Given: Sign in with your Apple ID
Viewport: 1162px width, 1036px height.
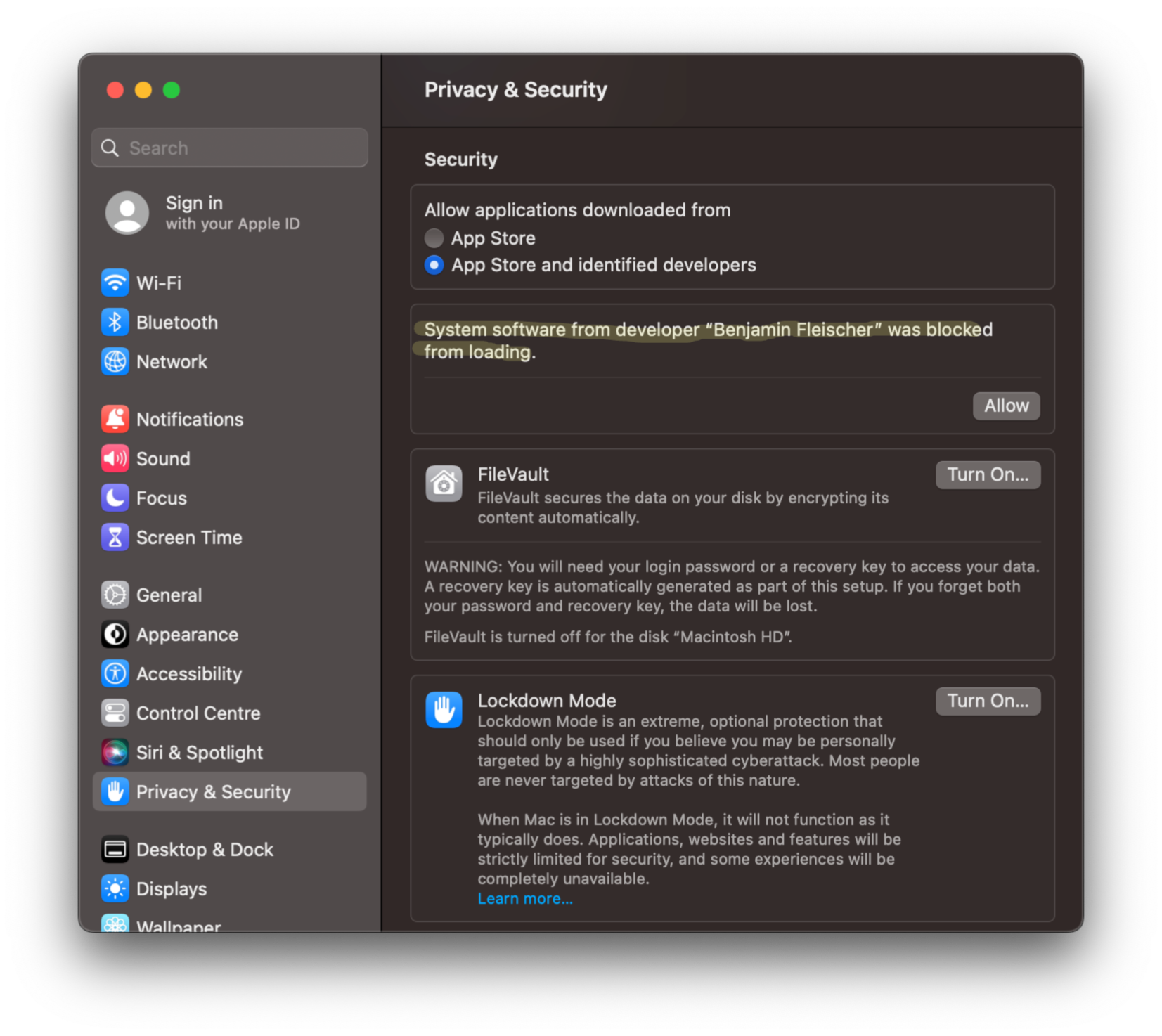Looking at the screenshot, I should tap(229, 213).
